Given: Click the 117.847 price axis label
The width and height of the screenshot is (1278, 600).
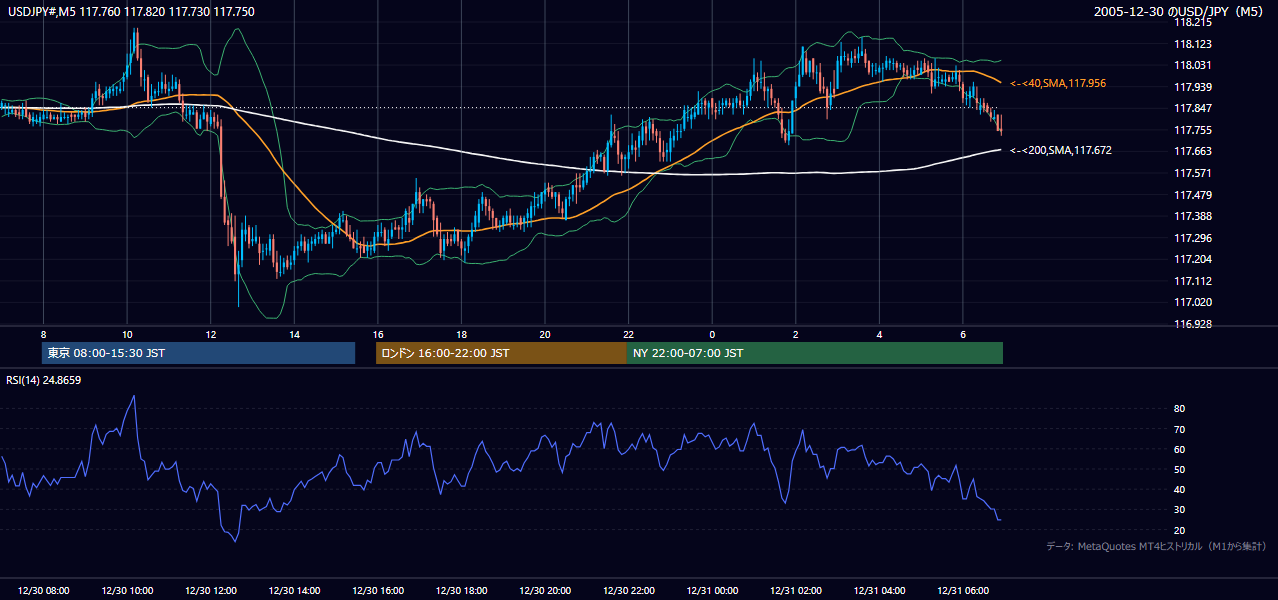Looking at the screenshot, I should (x=1192, y=108).
